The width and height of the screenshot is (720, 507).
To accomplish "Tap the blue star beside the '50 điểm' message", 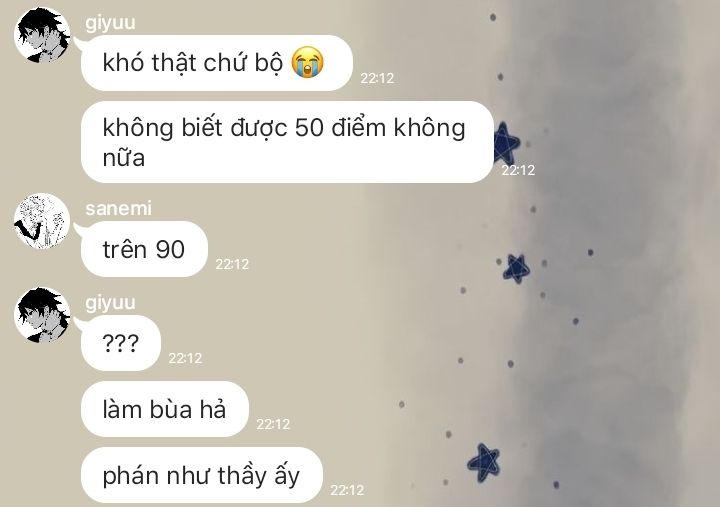I will 506,142.
